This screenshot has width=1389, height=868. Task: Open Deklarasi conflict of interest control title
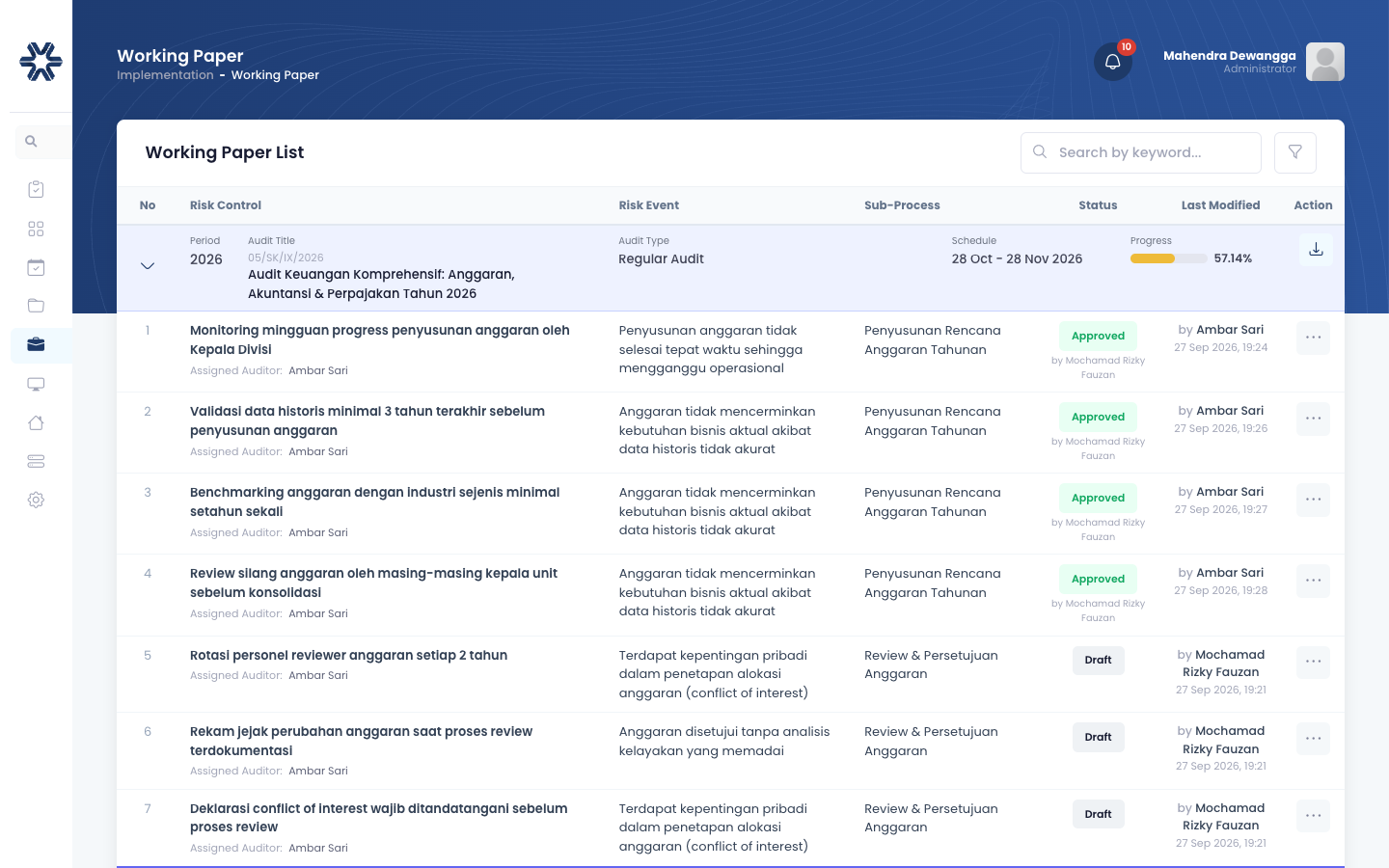(378, 818)
